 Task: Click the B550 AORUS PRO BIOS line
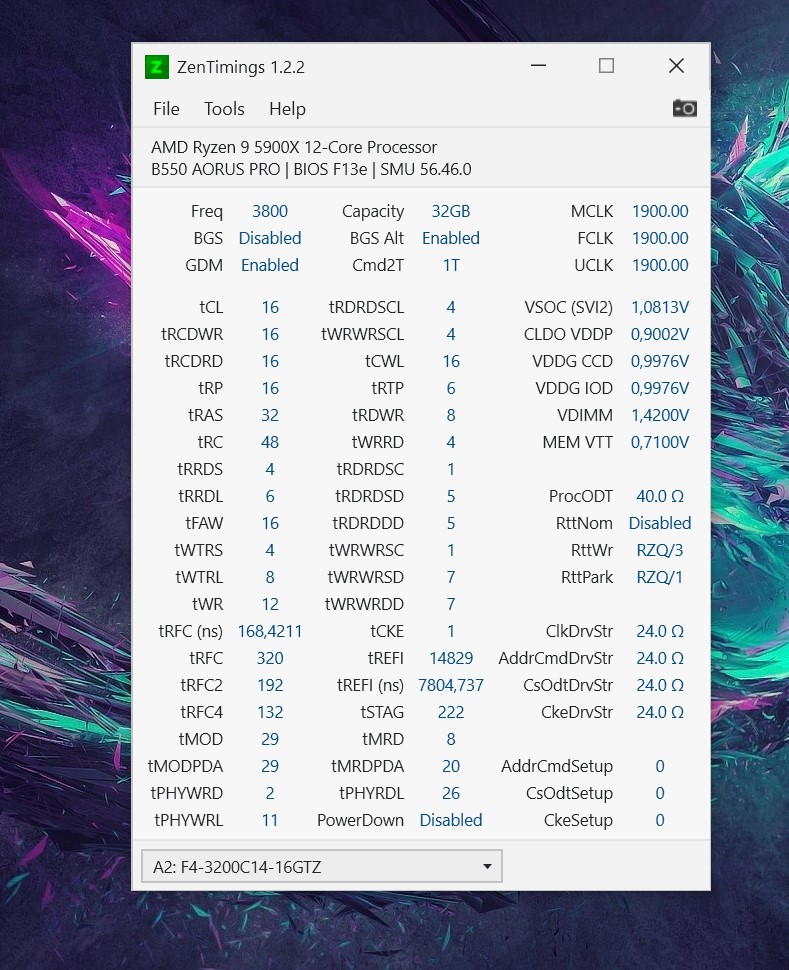coord(311,170)
